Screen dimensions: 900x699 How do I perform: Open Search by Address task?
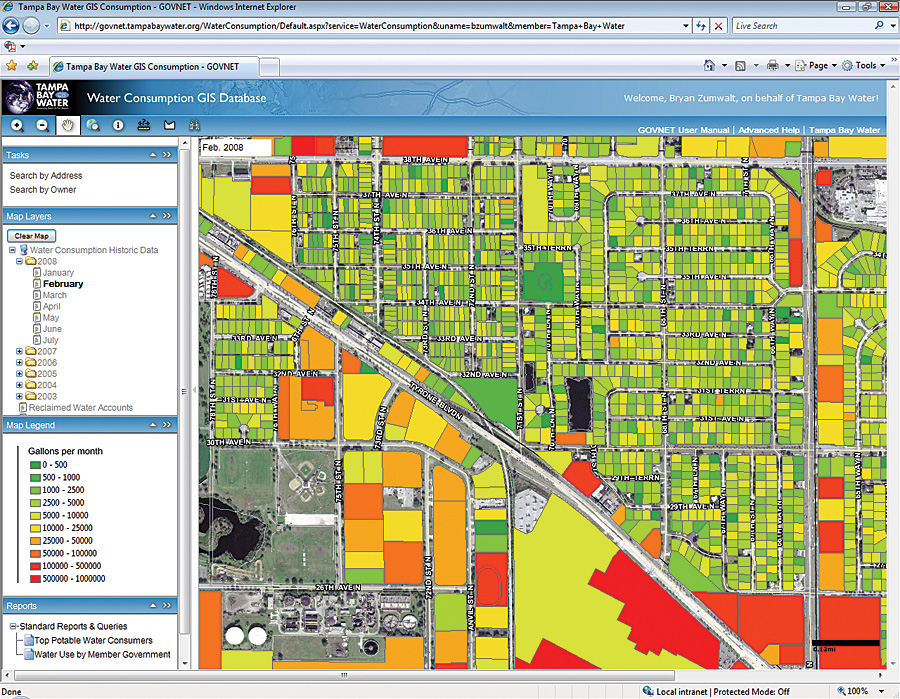46,176
